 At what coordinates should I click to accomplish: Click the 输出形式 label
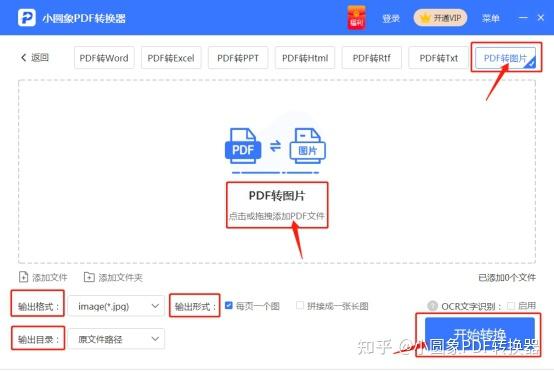click(x=195, y=306)
